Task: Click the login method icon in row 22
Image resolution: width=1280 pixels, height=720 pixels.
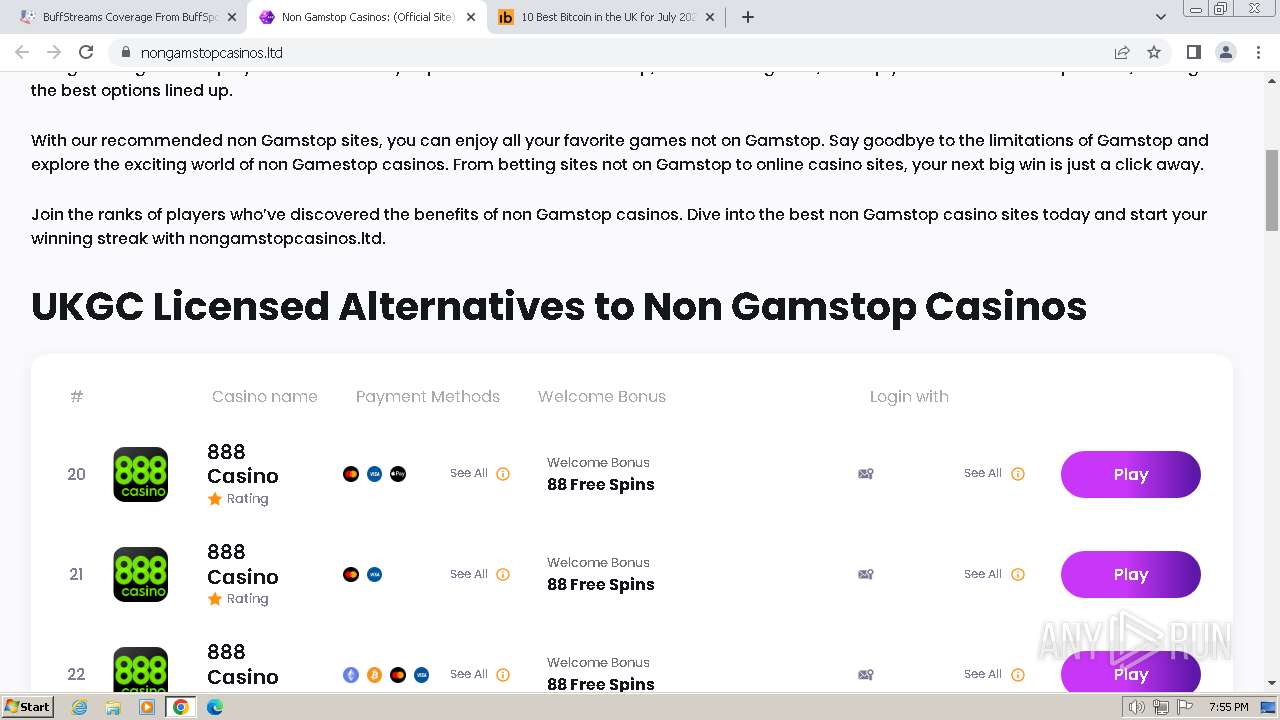Action: click(x=866, y=675)
